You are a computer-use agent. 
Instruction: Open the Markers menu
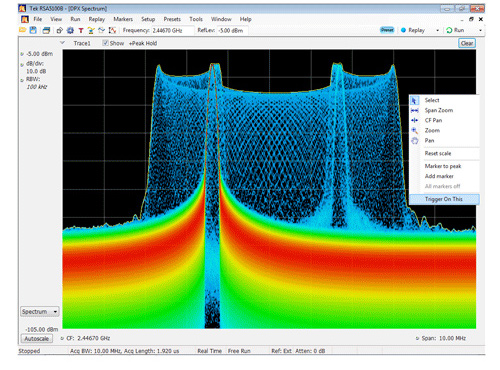tap(123, 19)
